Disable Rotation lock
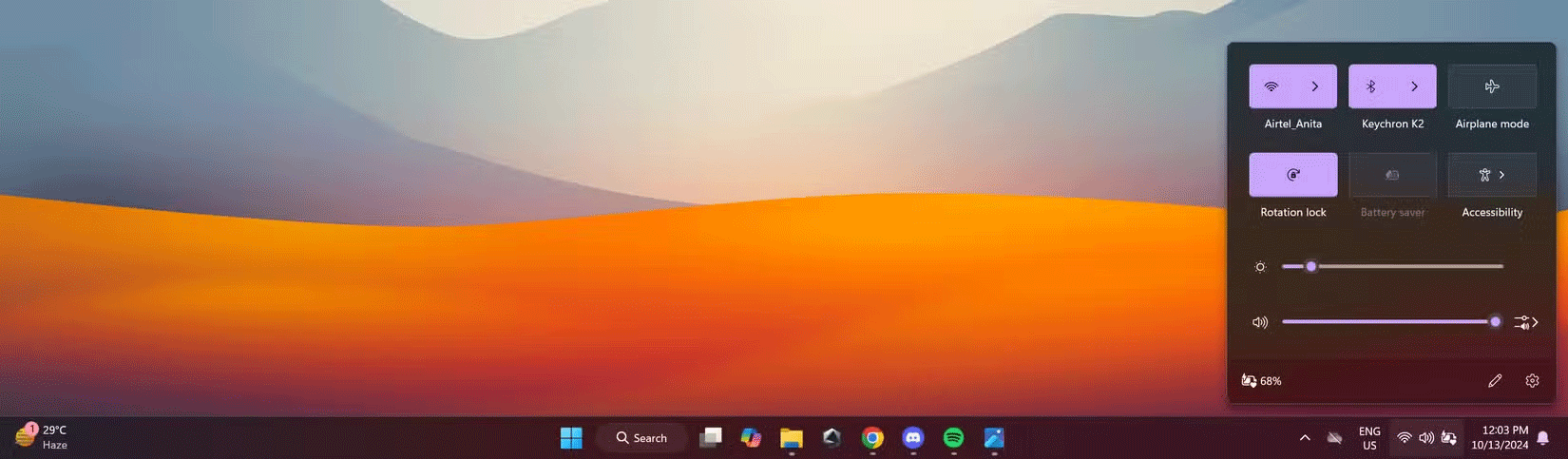 click(1293, 175)
